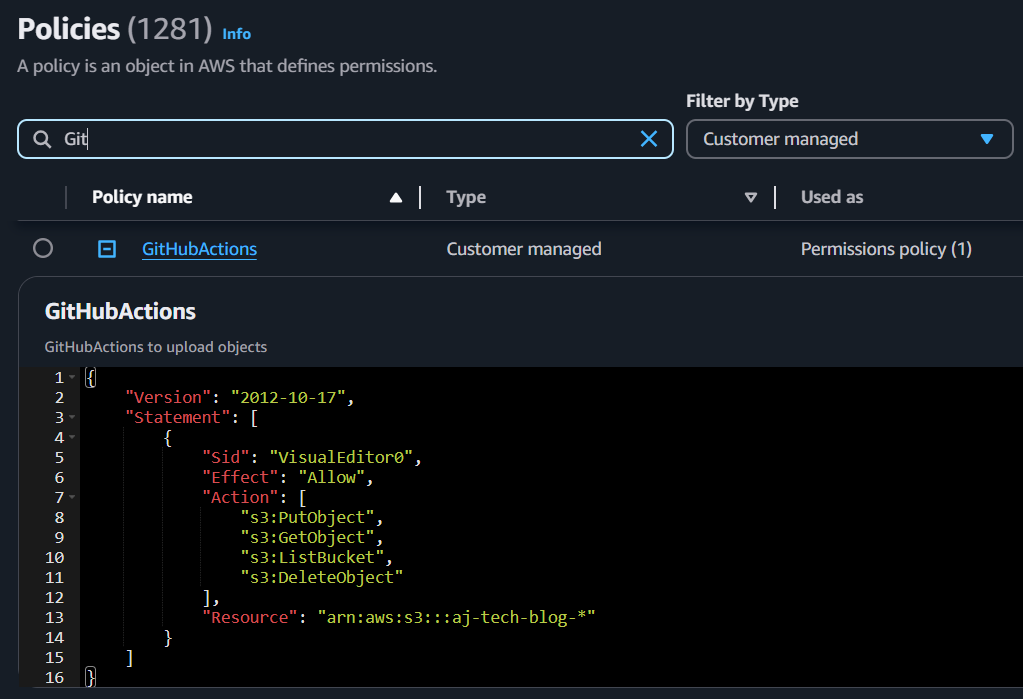Open the Info link beside Policies
The width and height of the screenshot is (1023, 699).
236,34
